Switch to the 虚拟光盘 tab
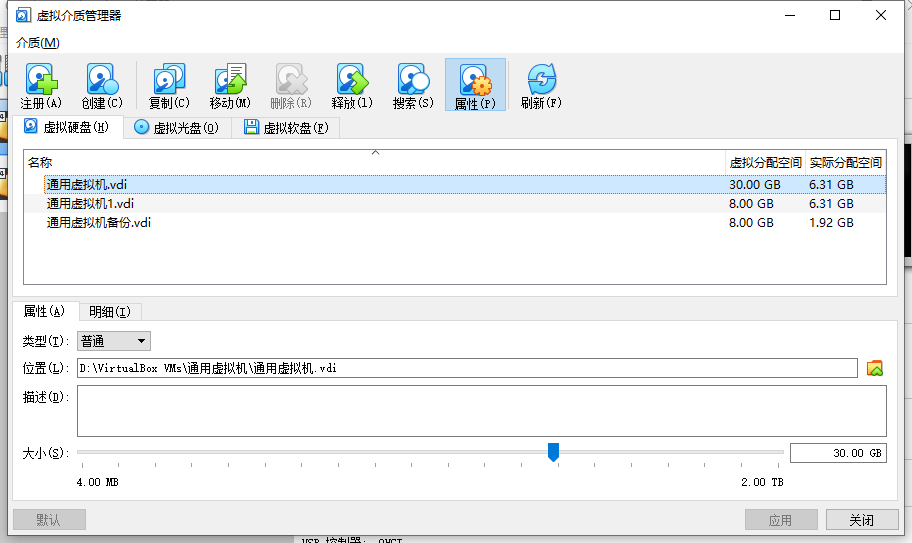912x543 pixels. [176, 128]
